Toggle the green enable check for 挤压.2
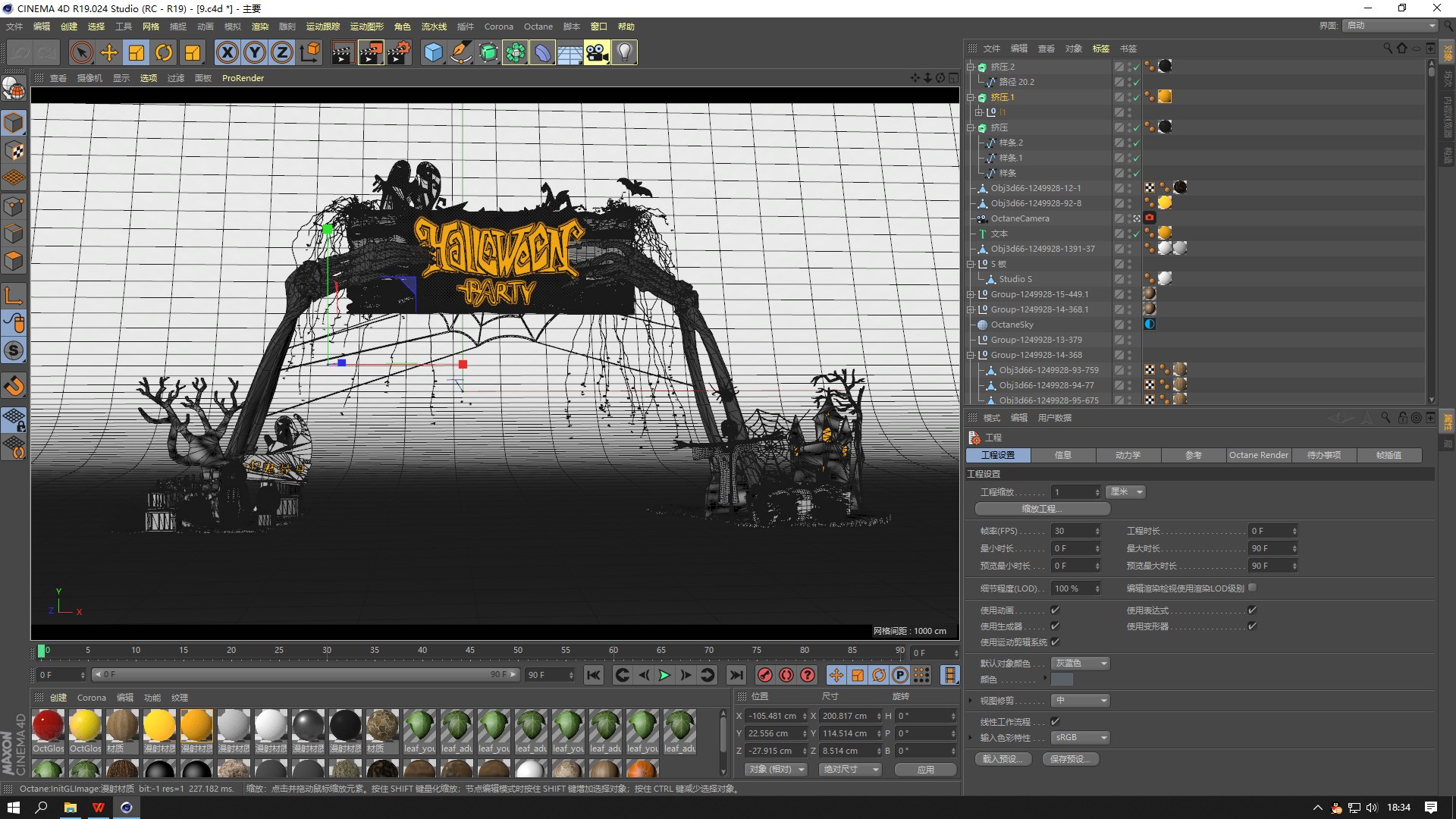Image resolution: width=1456 pixels, height=819 pixels. click(1136, 67)
